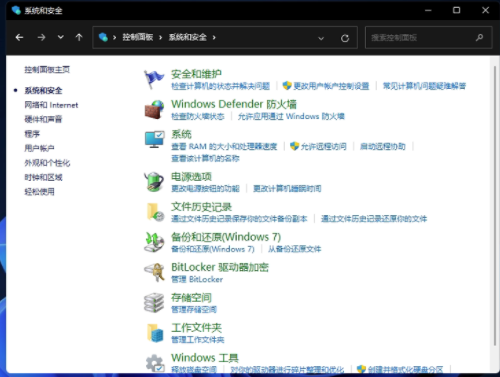Image resolution: width=500 pixels, height=377 pixels.
Task: Open the 电源选项 heading link
Action: click(191, 177)
